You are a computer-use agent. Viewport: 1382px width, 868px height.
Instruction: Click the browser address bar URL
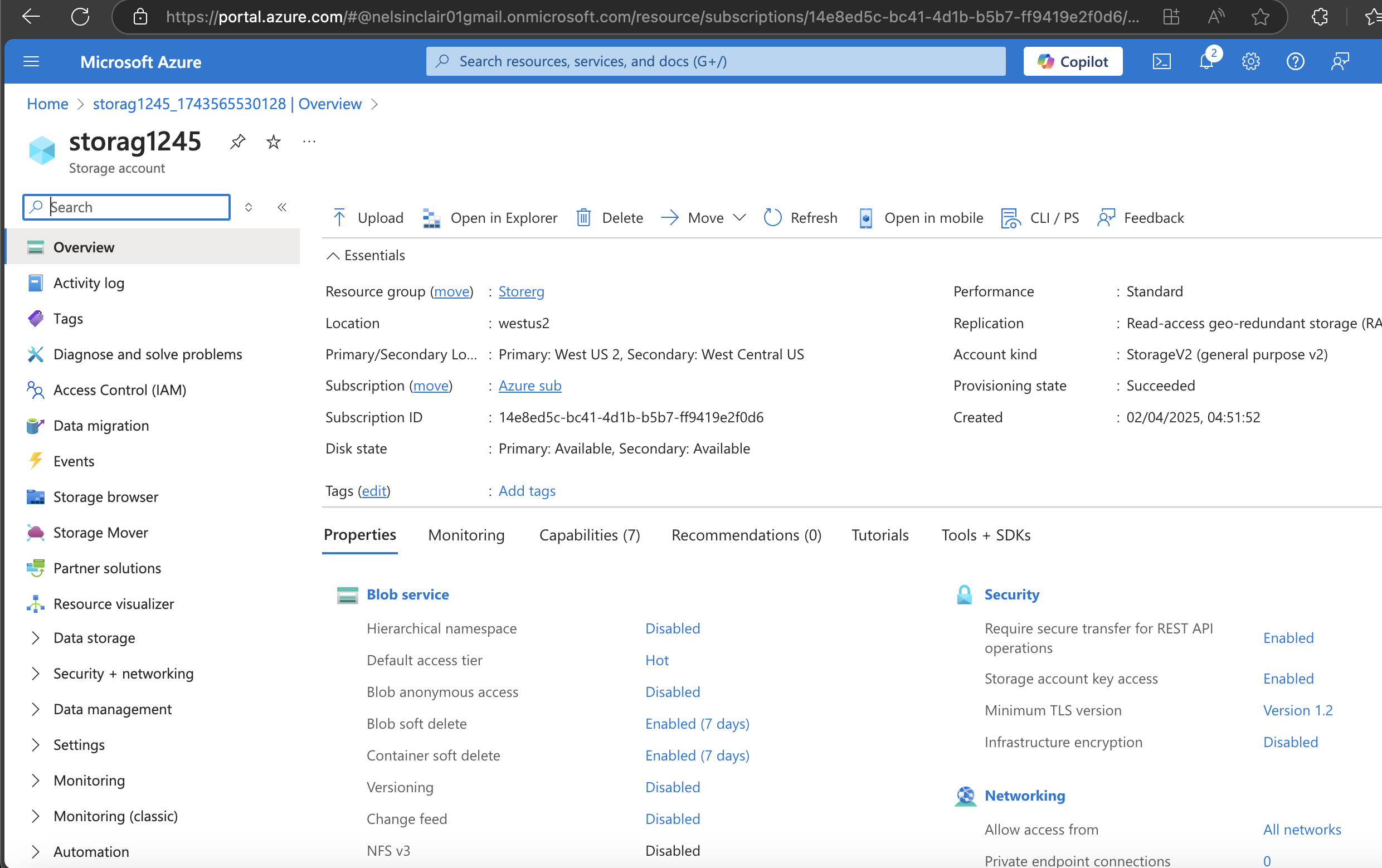(x=652, y=17)
